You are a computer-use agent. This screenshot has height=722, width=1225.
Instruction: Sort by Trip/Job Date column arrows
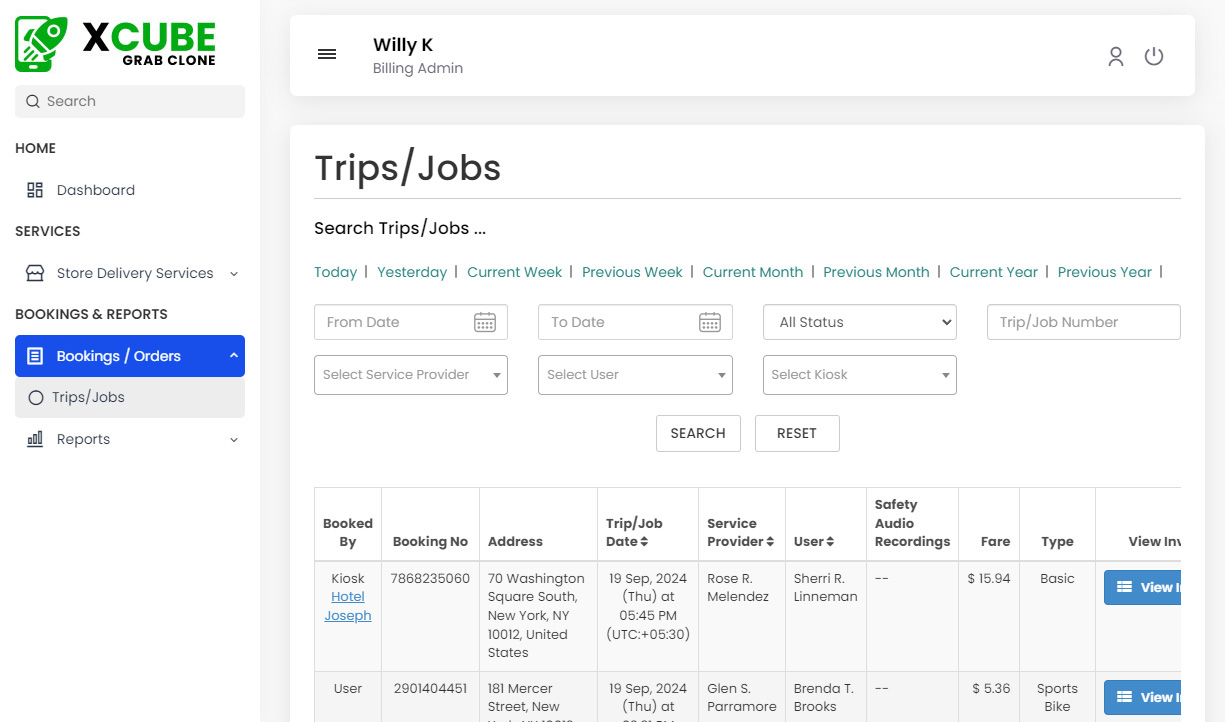tap(644, 542)
